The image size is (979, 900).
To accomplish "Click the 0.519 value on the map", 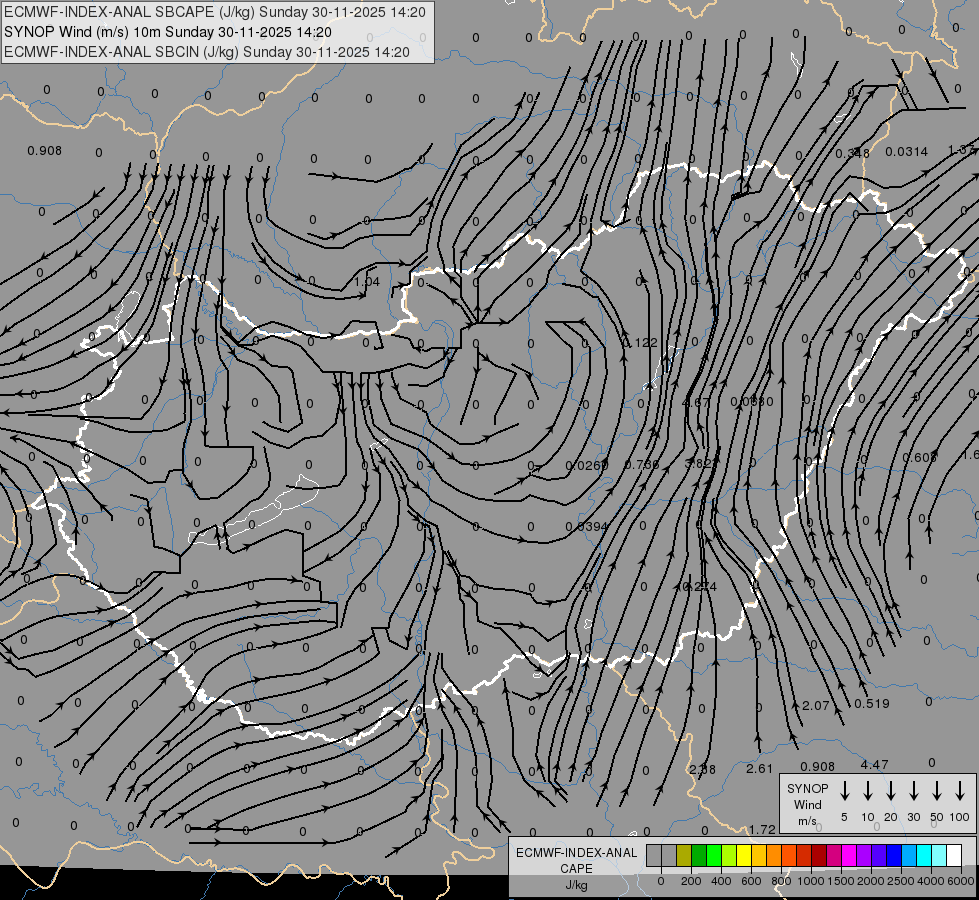I will [872, 704].
